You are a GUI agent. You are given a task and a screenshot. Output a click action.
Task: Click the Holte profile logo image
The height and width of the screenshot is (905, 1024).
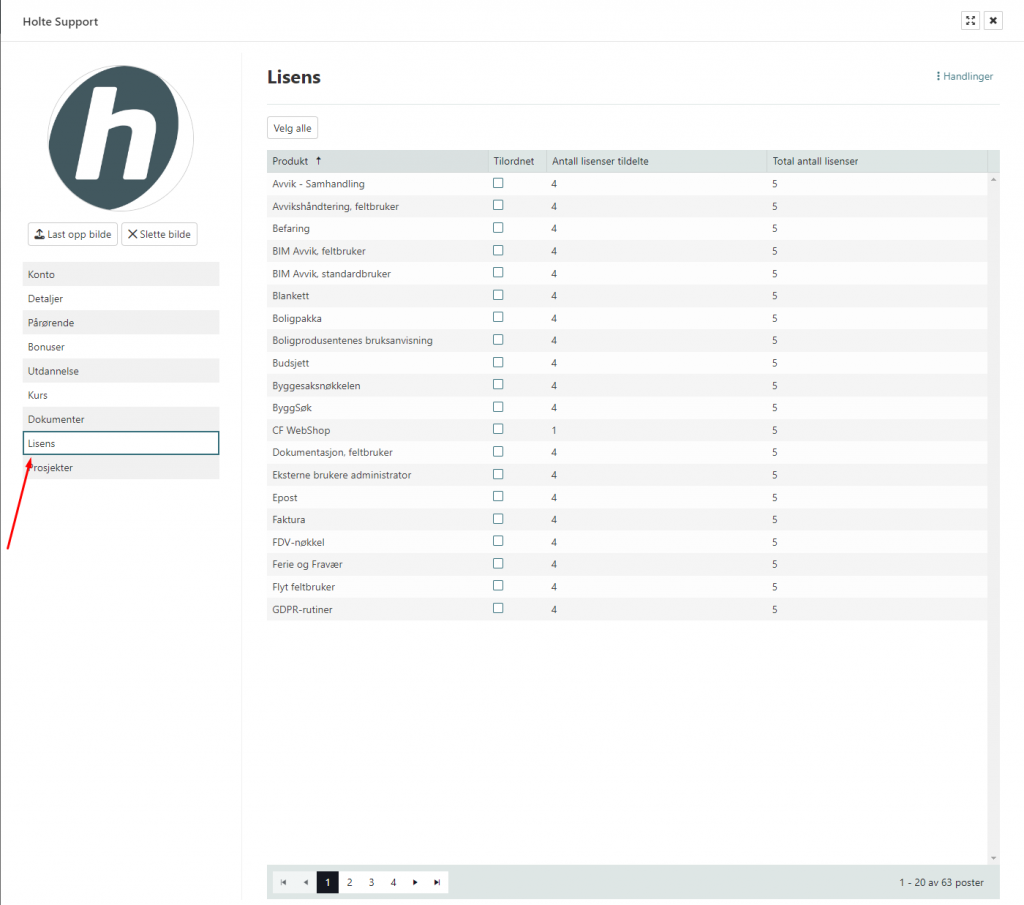click(x=121, y=138)
